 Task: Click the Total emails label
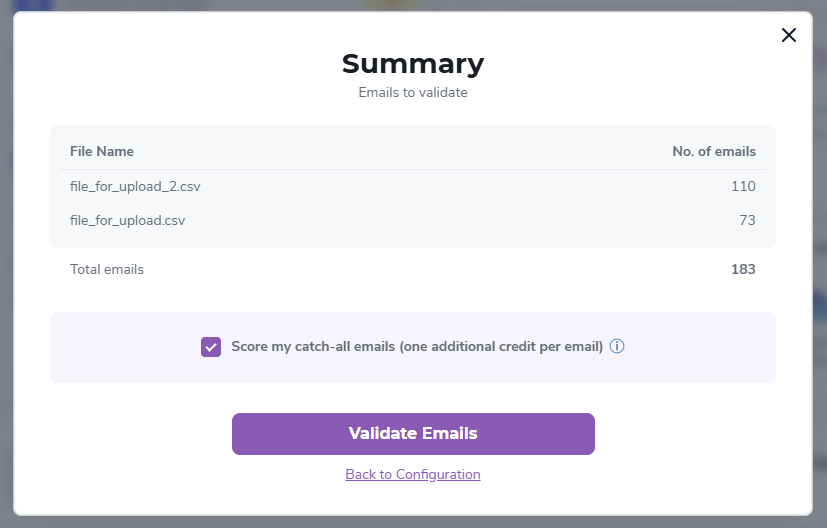[107, 269]
